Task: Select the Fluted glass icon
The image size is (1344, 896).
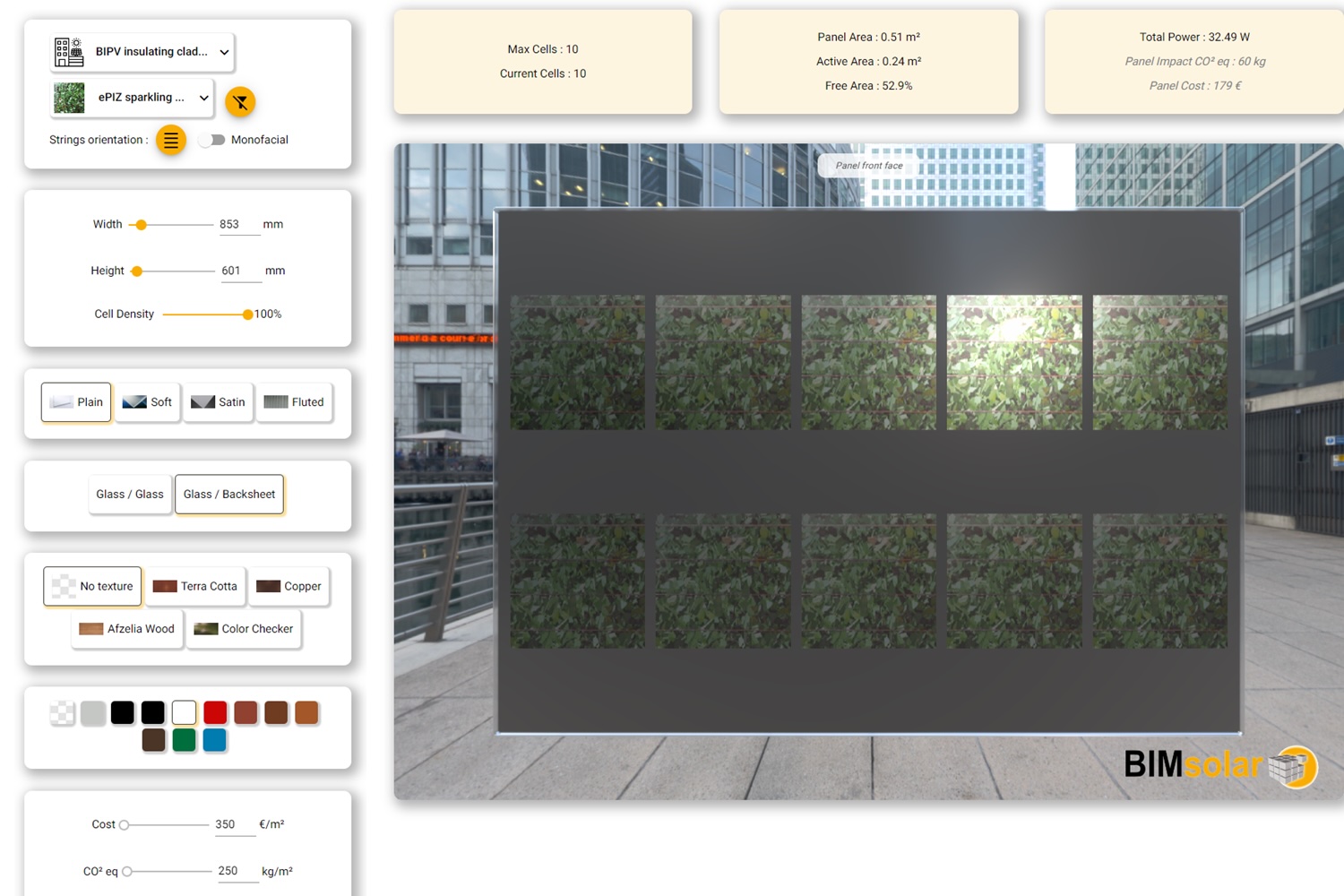Action: point(275,401)
